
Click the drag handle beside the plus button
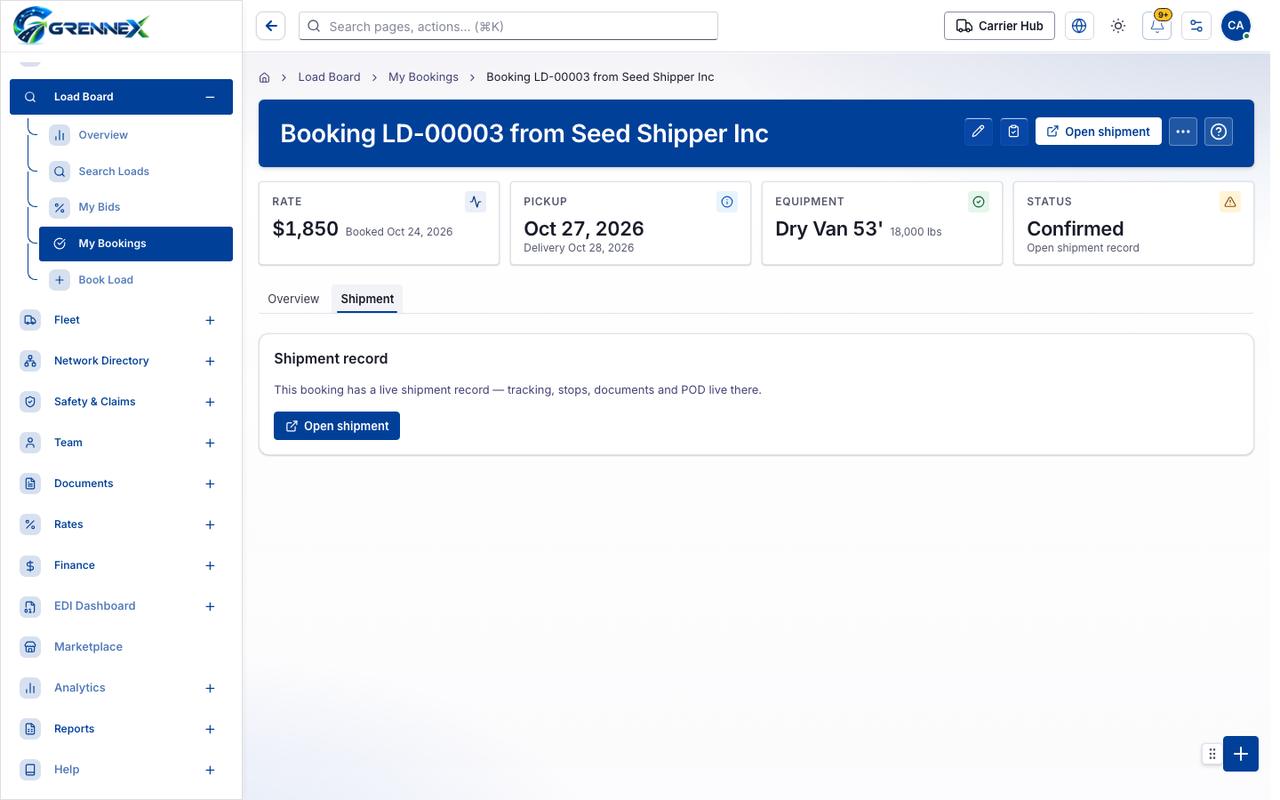click(x=1212, y=754)
